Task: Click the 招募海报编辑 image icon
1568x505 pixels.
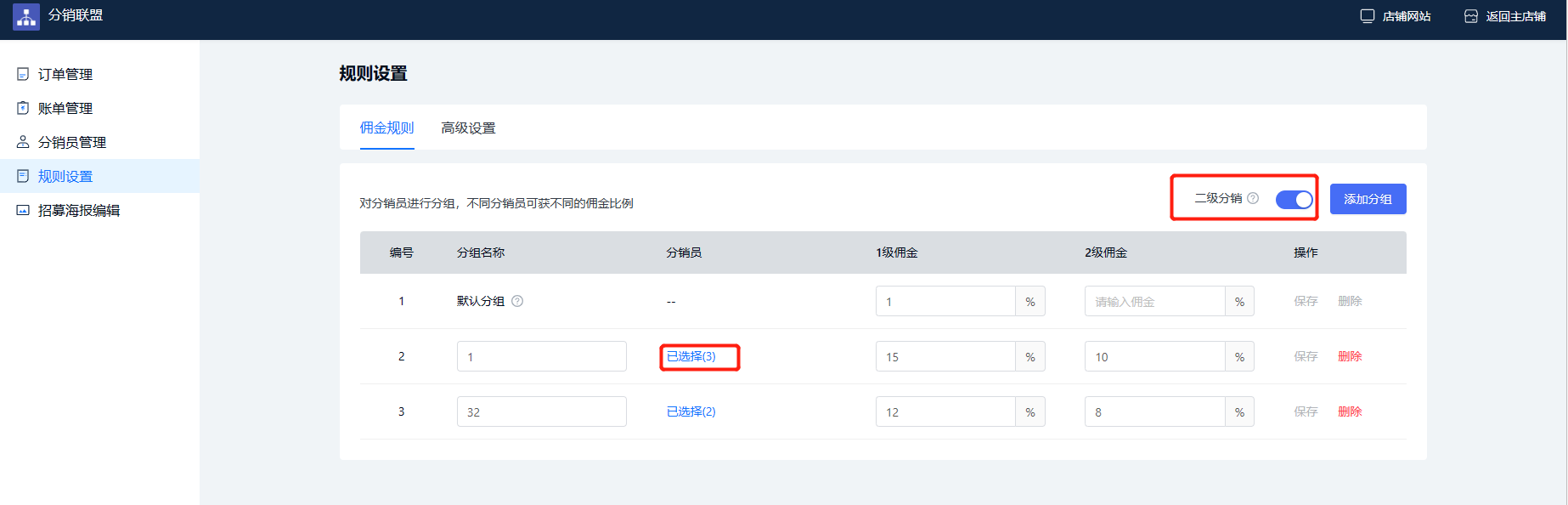Action: pos(23,210)
